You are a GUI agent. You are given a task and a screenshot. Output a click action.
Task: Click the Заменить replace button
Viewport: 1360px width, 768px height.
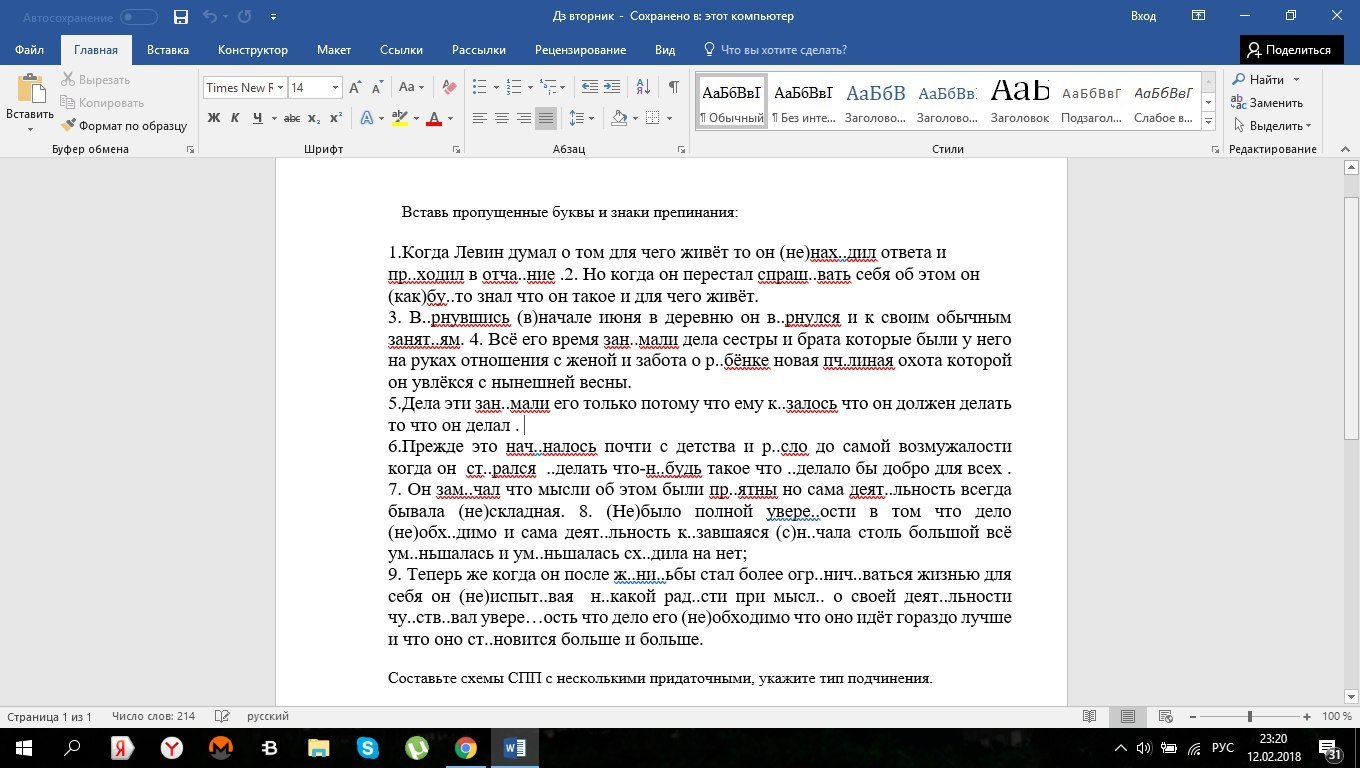pyautogui.click(x=1267, y=103)
